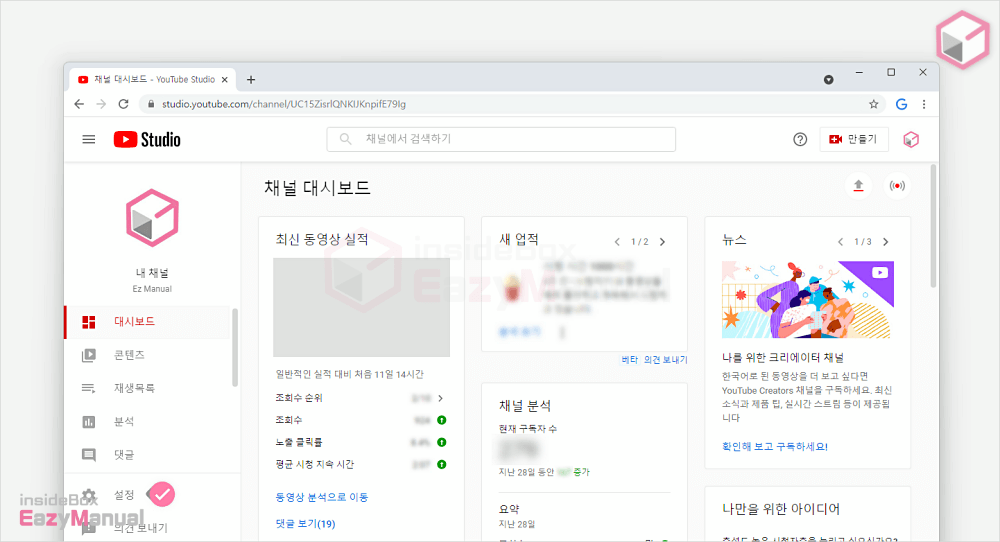Image resolution: width=1000 pixels, height=542 pixels.
Task: Click the browser forward arrow
Action: [101, 104]
